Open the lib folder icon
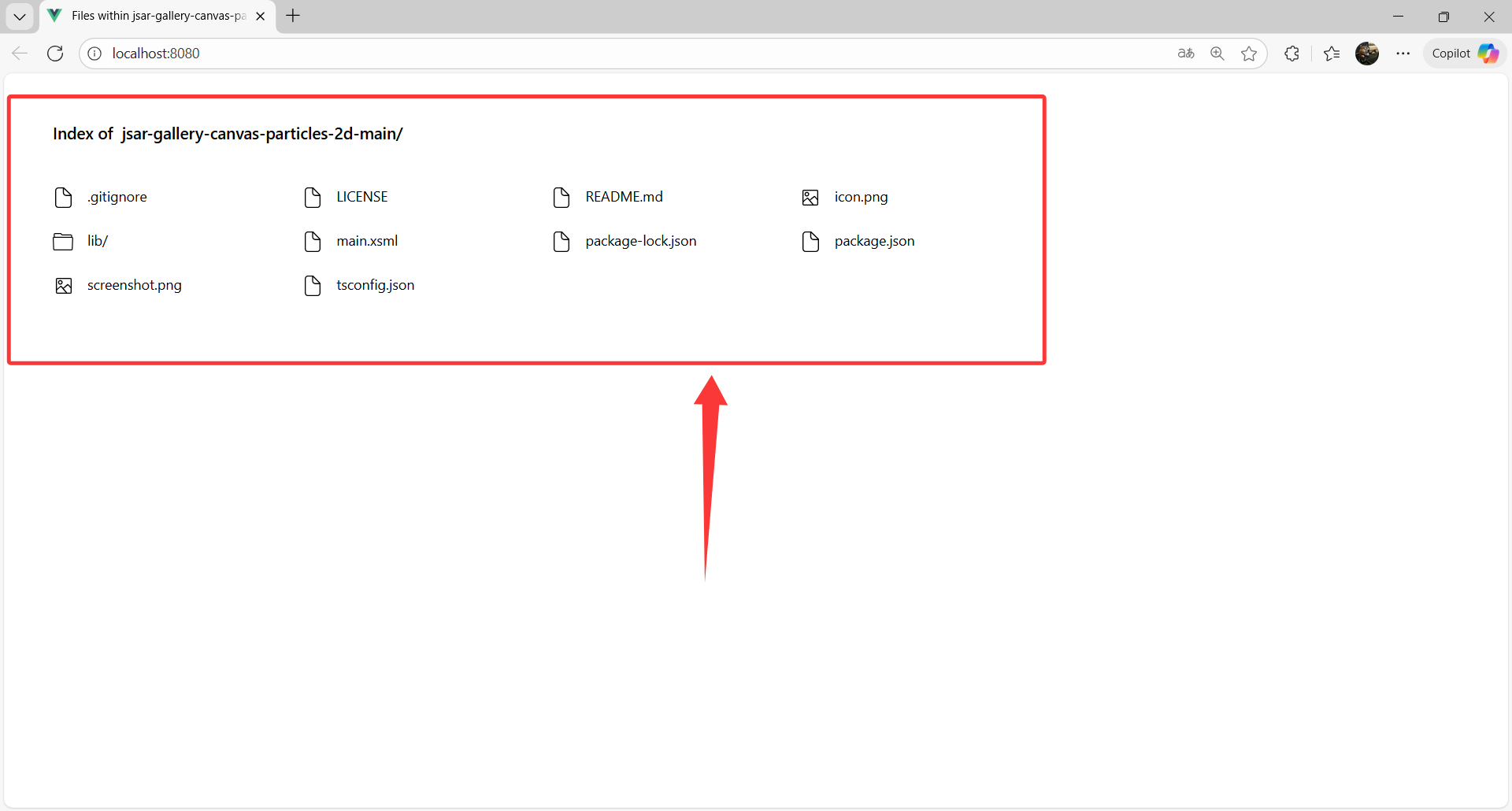Screen dimensions: 1512x811 tap(63, 241)
